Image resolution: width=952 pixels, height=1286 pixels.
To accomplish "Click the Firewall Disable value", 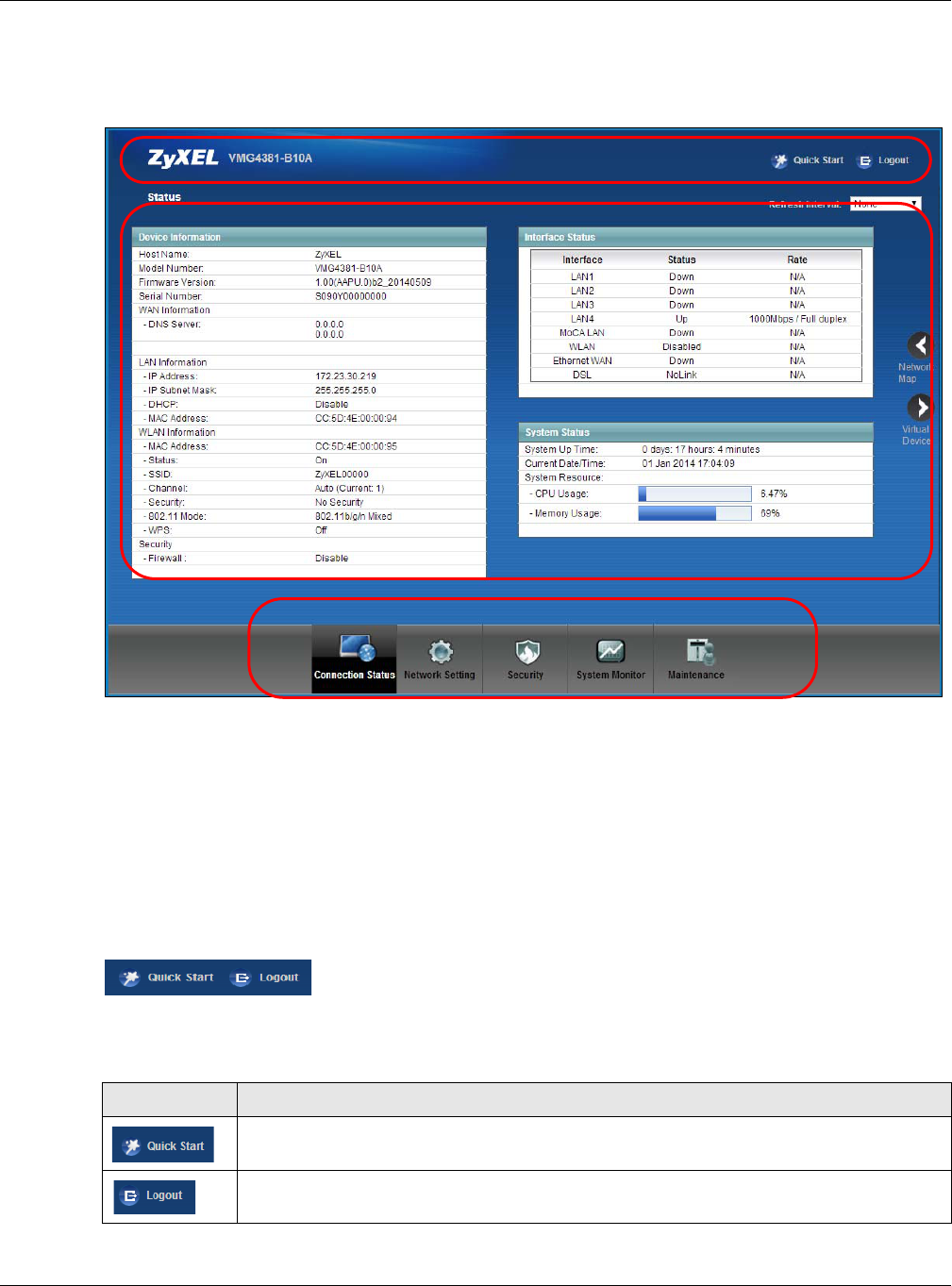I will tap(331, 559).
